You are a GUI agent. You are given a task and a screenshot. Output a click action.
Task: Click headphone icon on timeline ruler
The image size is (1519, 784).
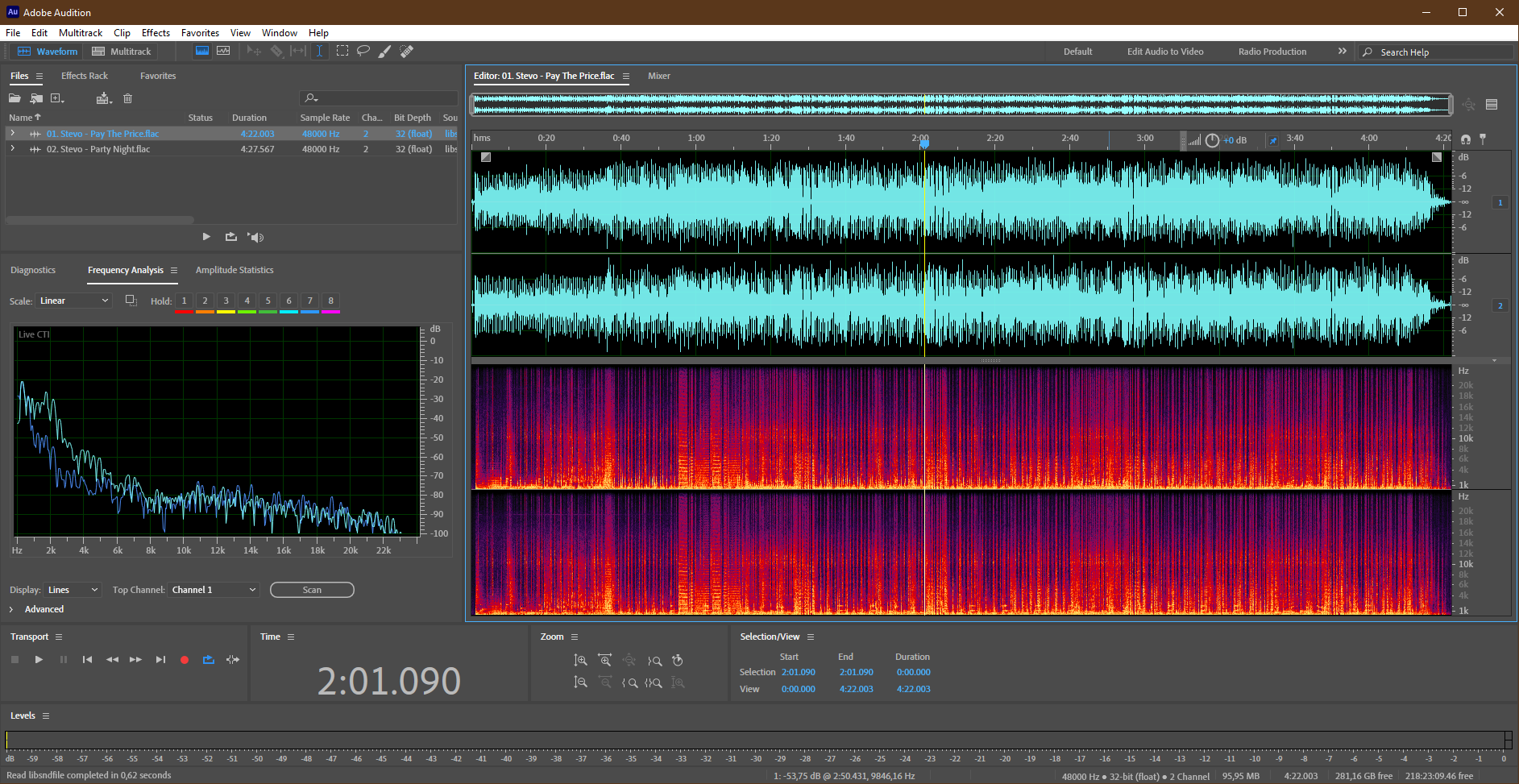click(1466, 139)
